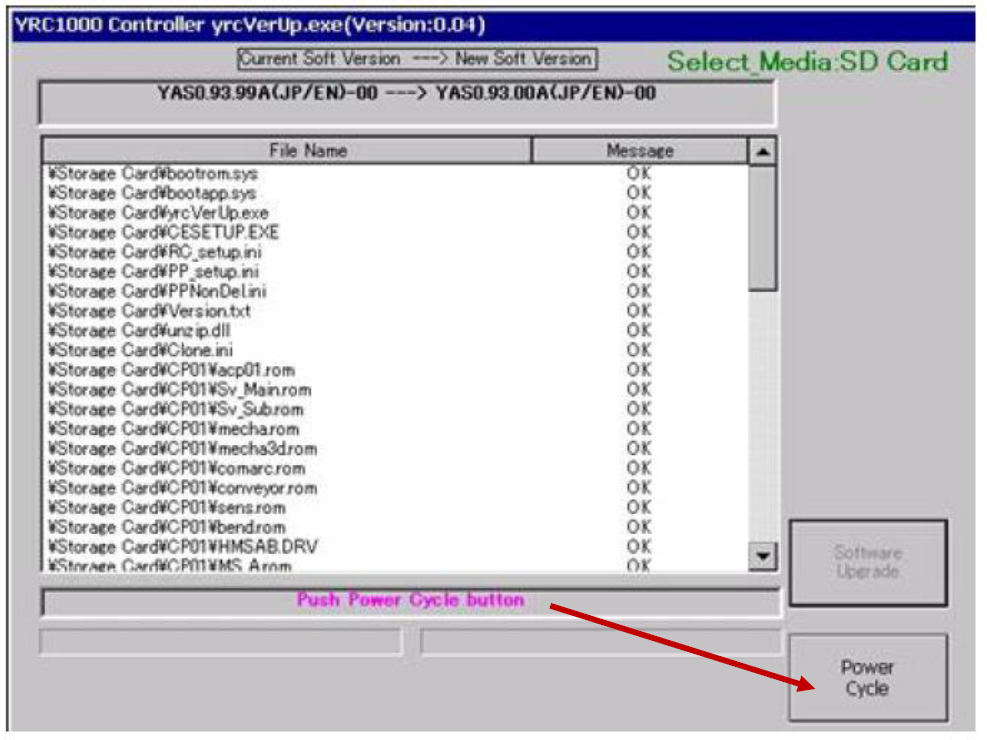This screenshot has width=987, height=740.
Task: Select the CP01 conveyor.rom entry
Action: coord(182,488)
